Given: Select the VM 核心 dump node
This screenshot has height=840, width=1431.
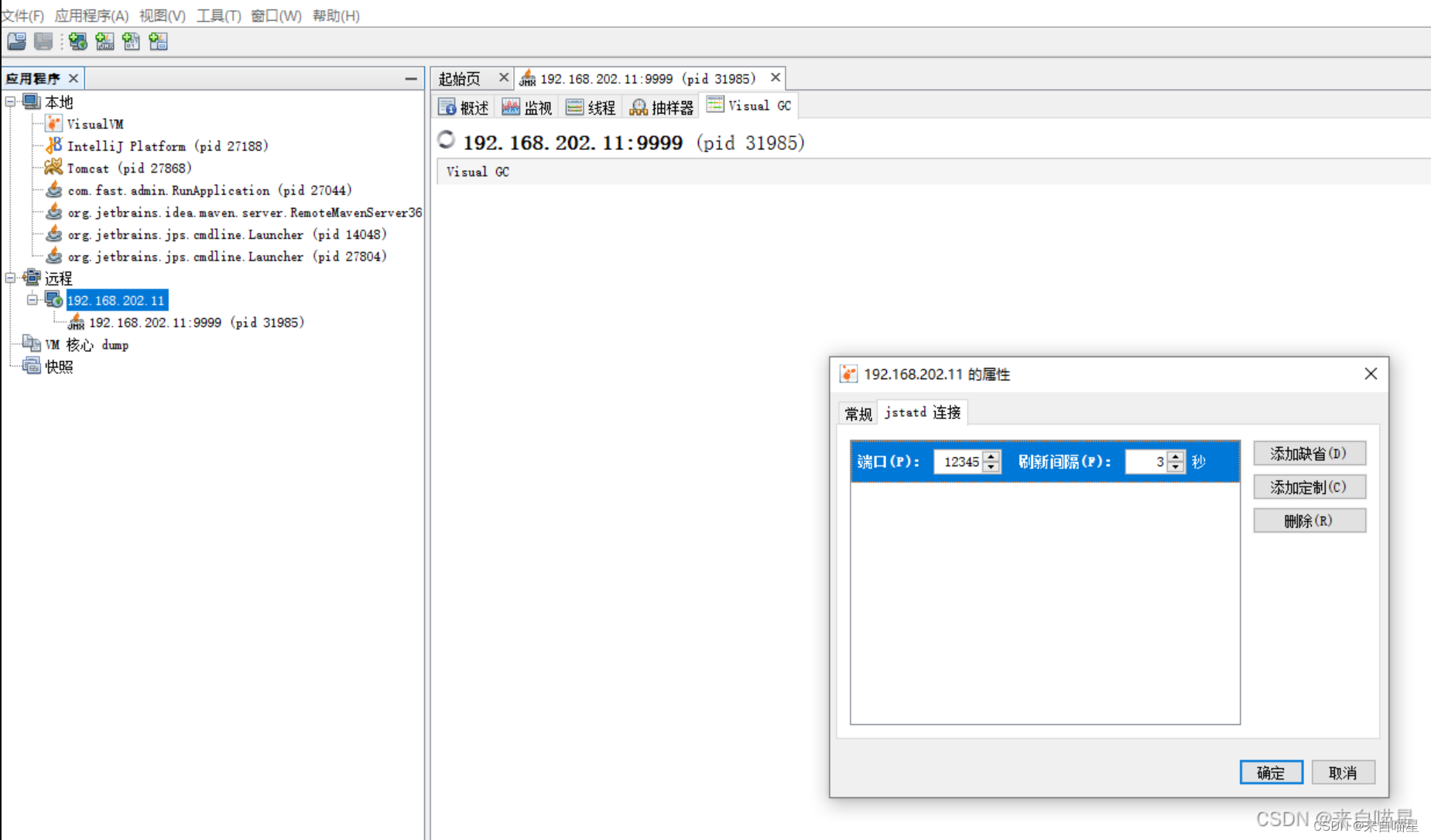Looking at the screenshot, I should pyautogui.click(x=87, y=344).
